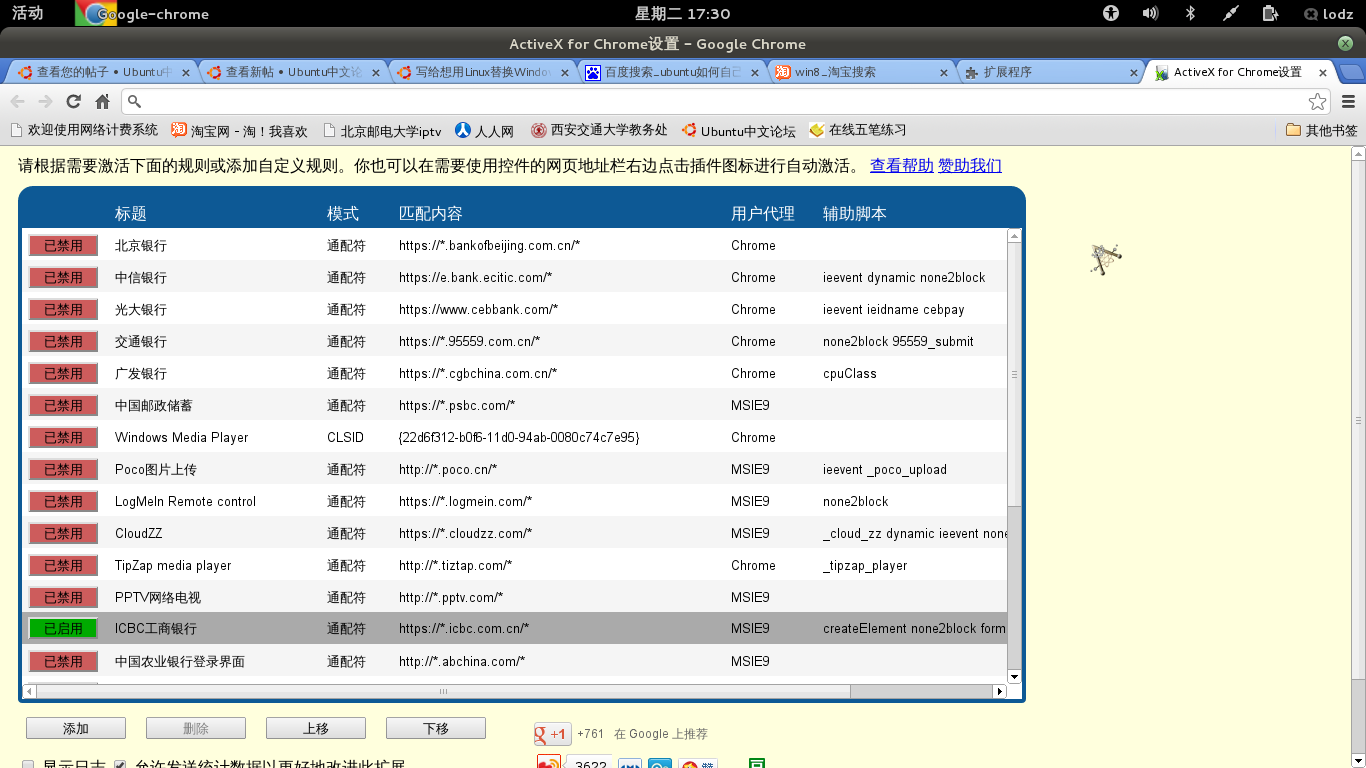Close the win8_淘宝搜索 tab
This screenshot has height=768, width=1366.
944,73
